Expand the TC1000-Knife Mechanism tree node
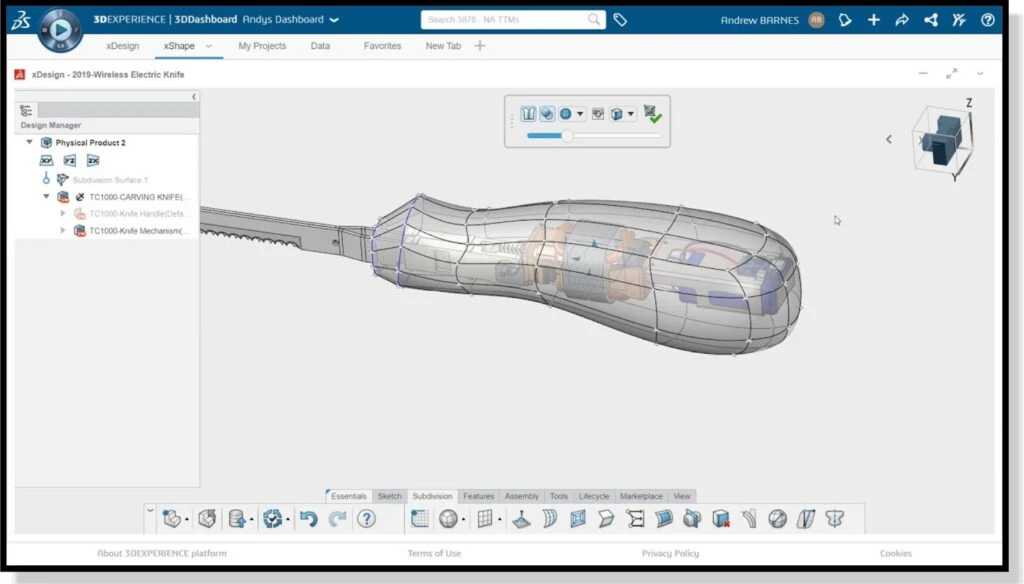Image resolution: width=1024 pixels, height=584 pixels. point(64,230)
